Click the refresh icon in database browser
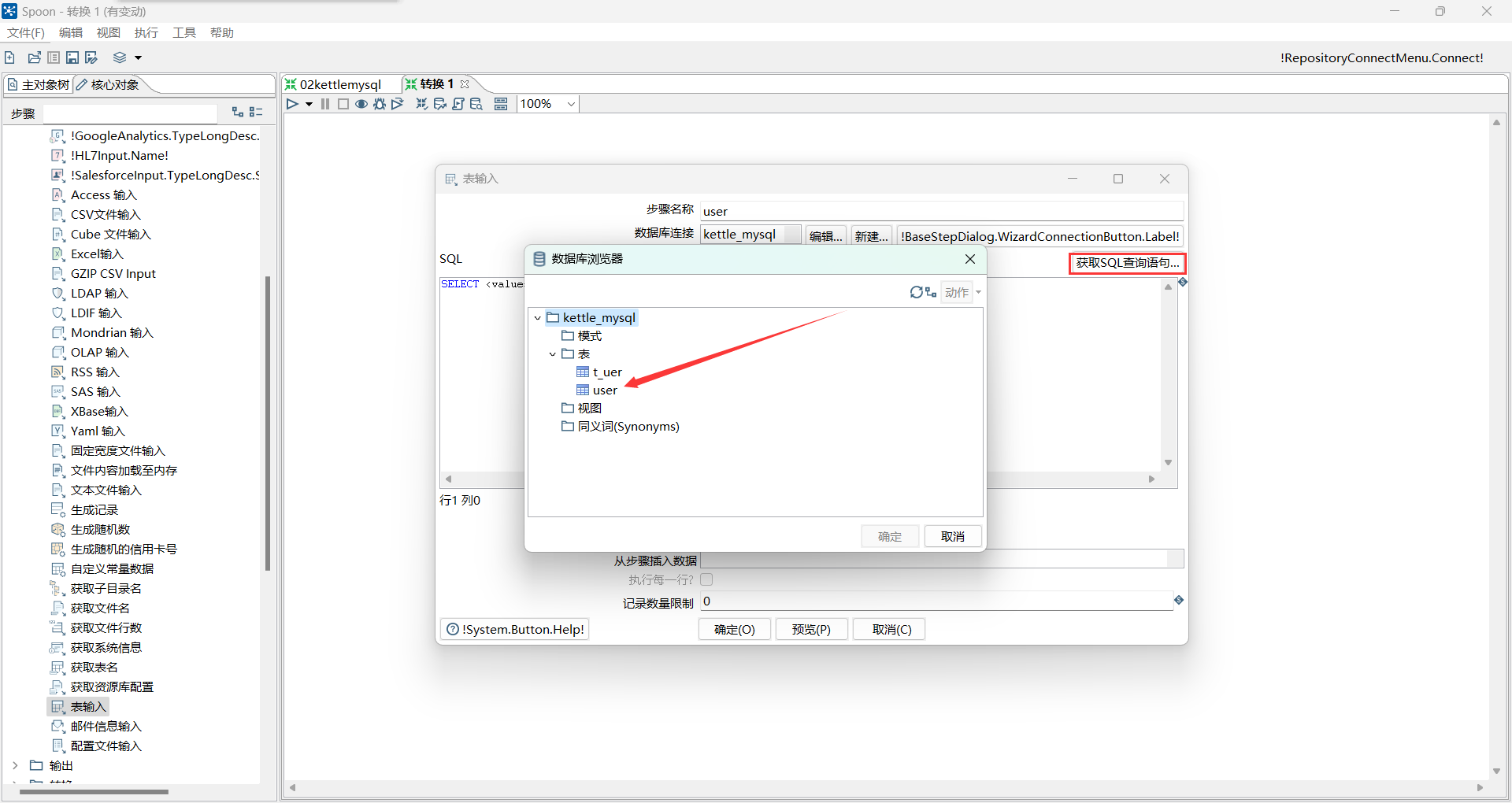 pos(916,292)
